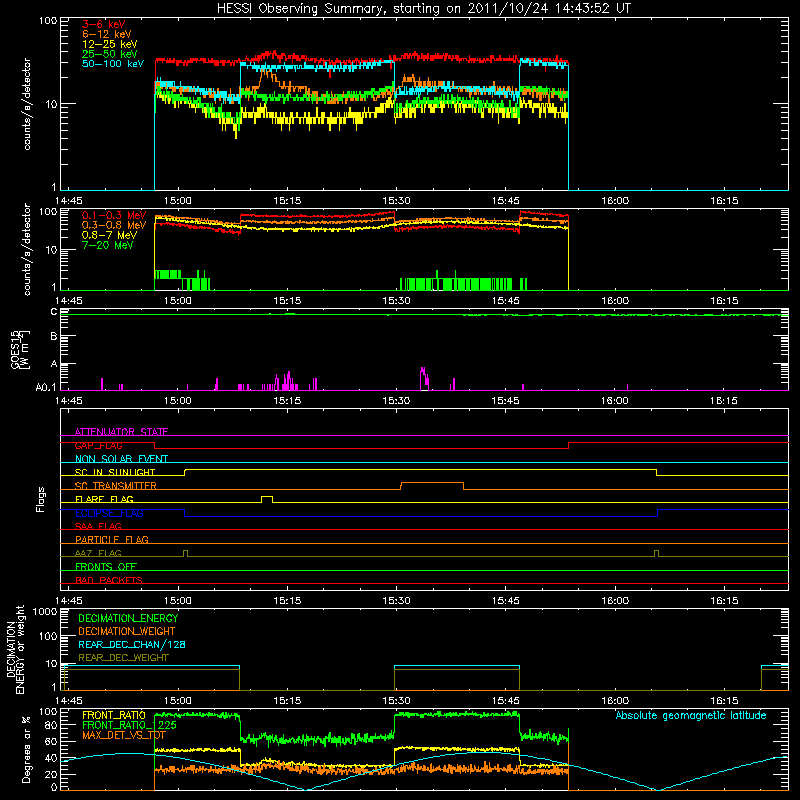Click the 0.1-0.3 MeV legend entry
Screen dimensions: 800x800
(x=114, y=215)
